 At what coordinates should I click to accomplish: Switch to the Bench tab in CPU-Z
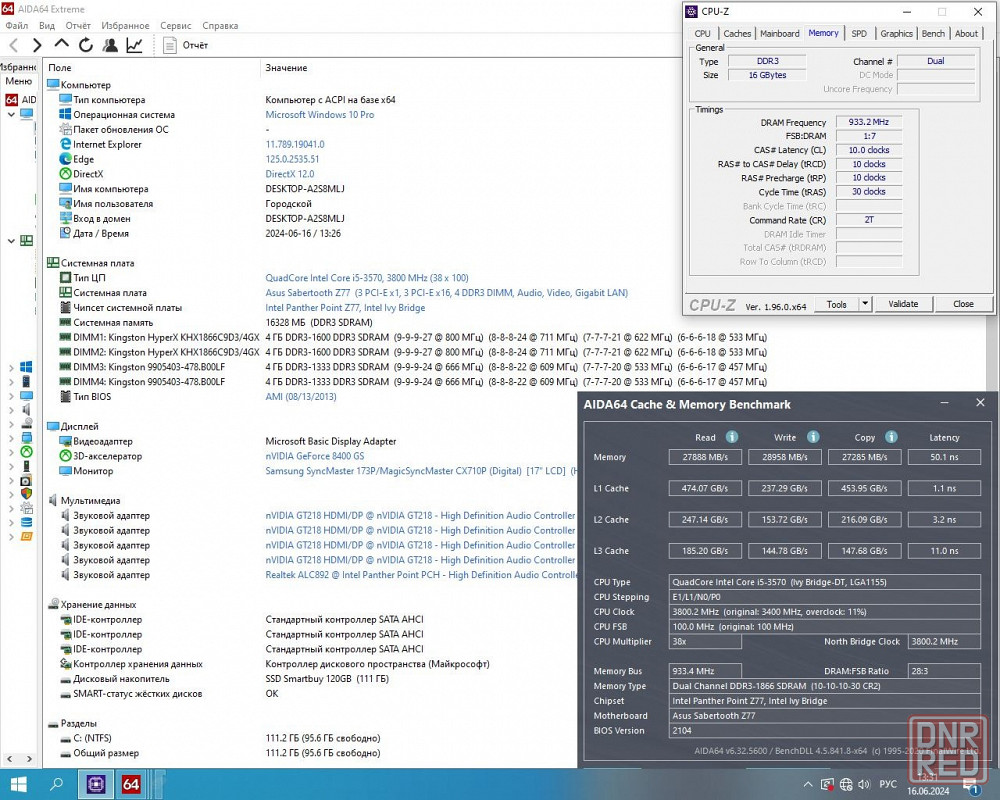pyautogui.click(x=933, y=33)
